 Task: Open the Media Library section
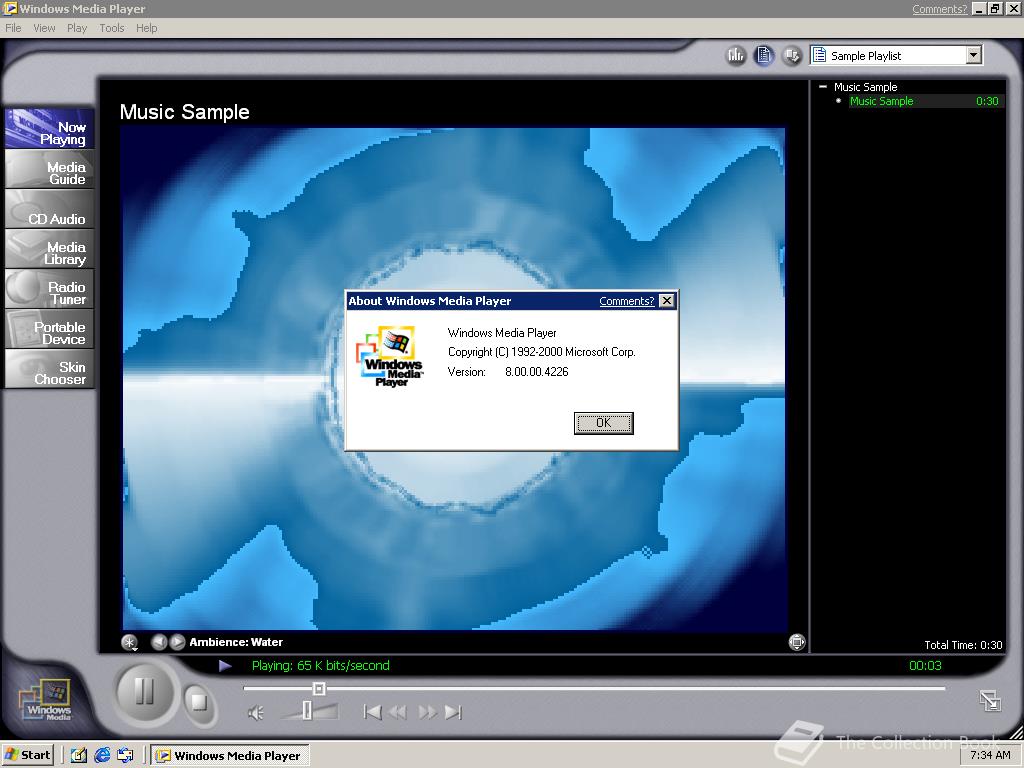[x=50, y=249]
